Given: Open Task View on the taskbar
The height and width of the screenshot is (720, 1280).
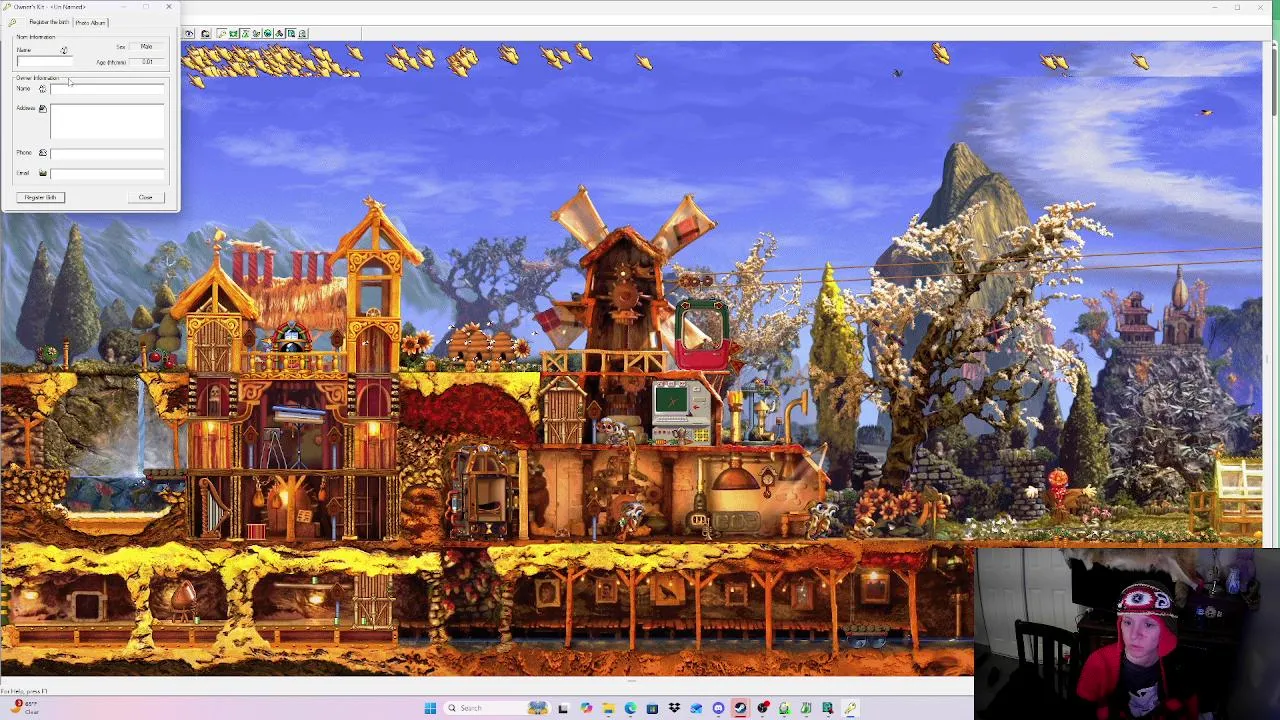Looking at the screenshot, I should click(x=563, y=708).
